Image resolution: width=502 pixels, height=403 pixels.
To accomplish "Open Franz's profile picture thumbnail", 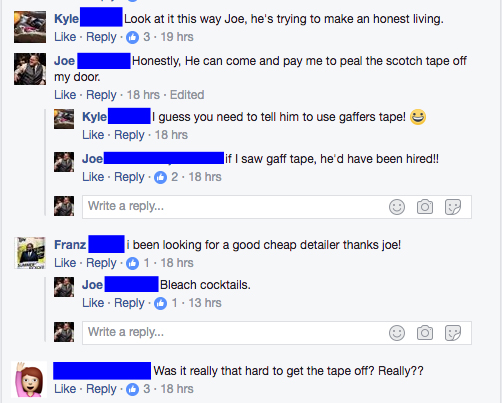I will 30,253.
